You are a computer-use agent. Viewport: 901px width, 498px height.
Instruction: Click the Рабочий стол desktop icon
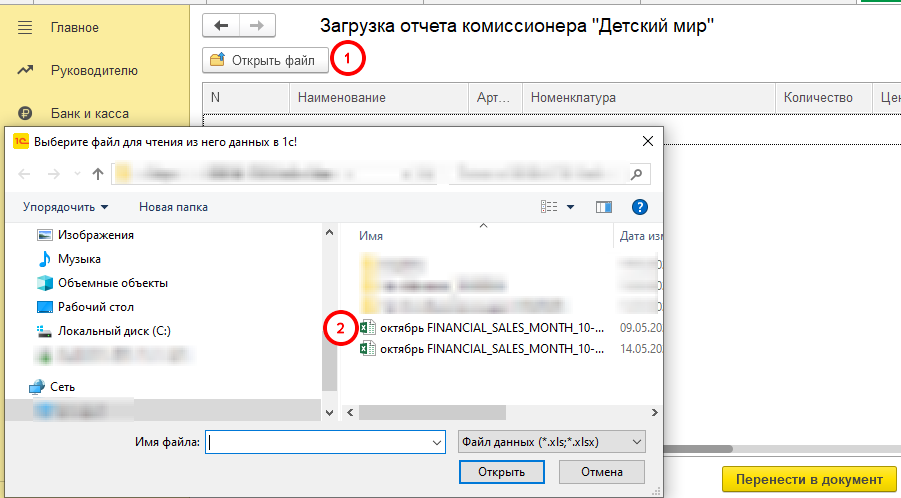coord(44,307)
